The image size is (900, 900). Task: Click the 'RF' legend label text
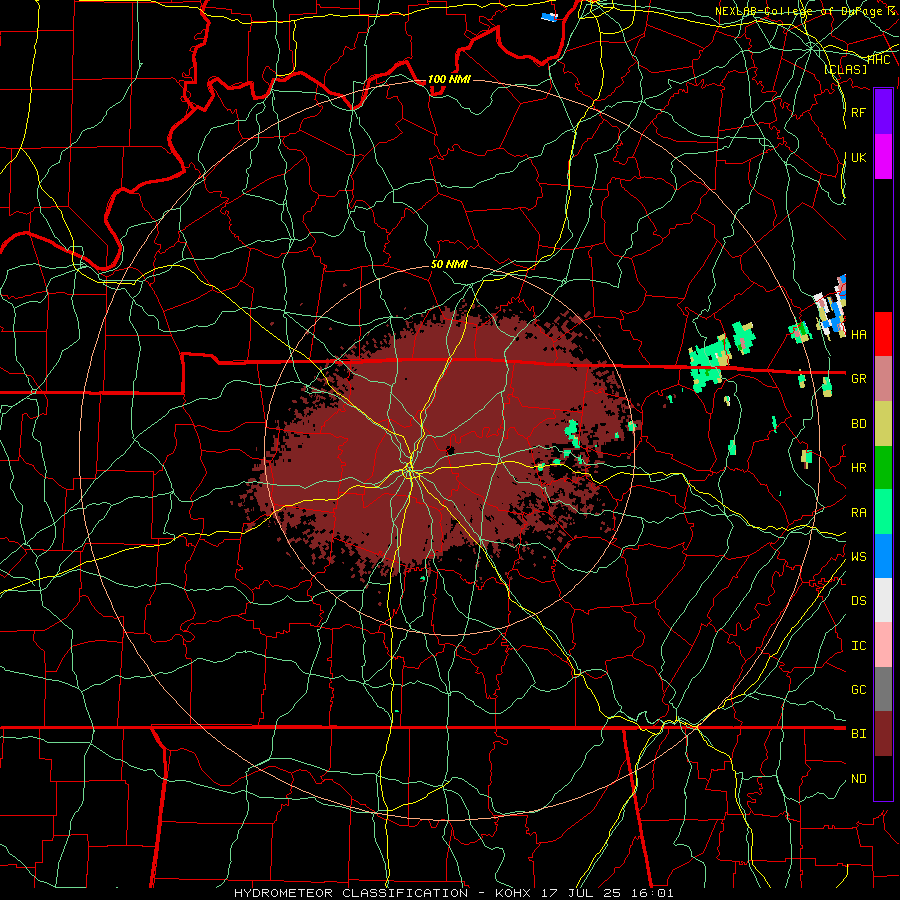[858, 112]
